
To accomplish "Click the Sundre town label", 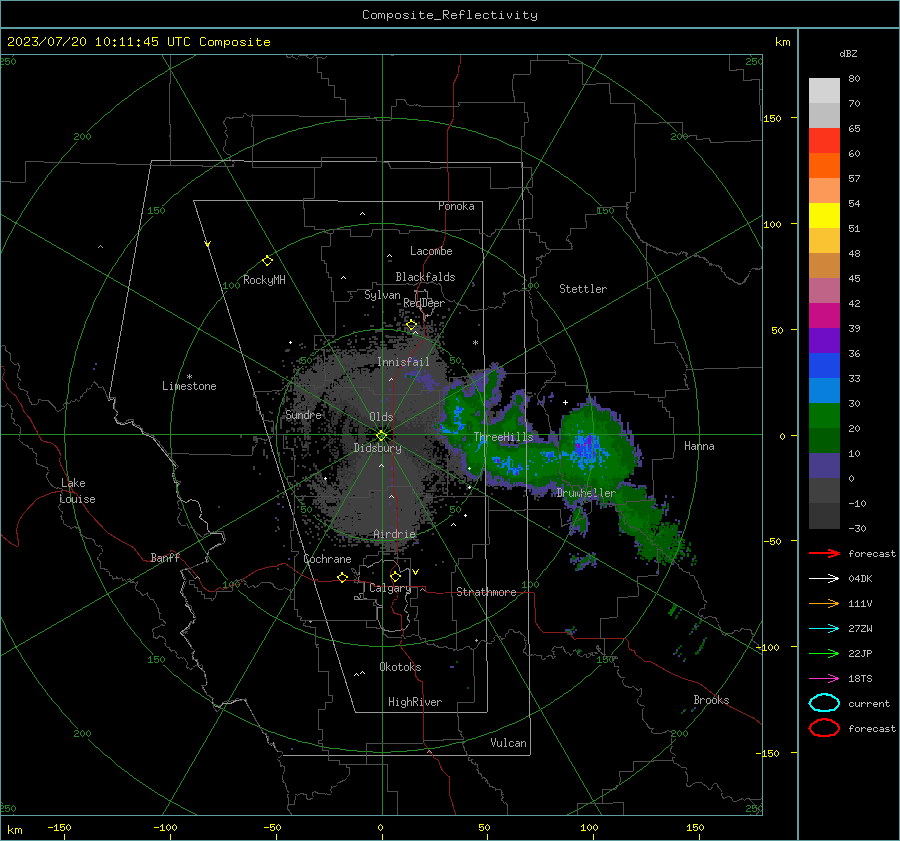I will (304, 415).
